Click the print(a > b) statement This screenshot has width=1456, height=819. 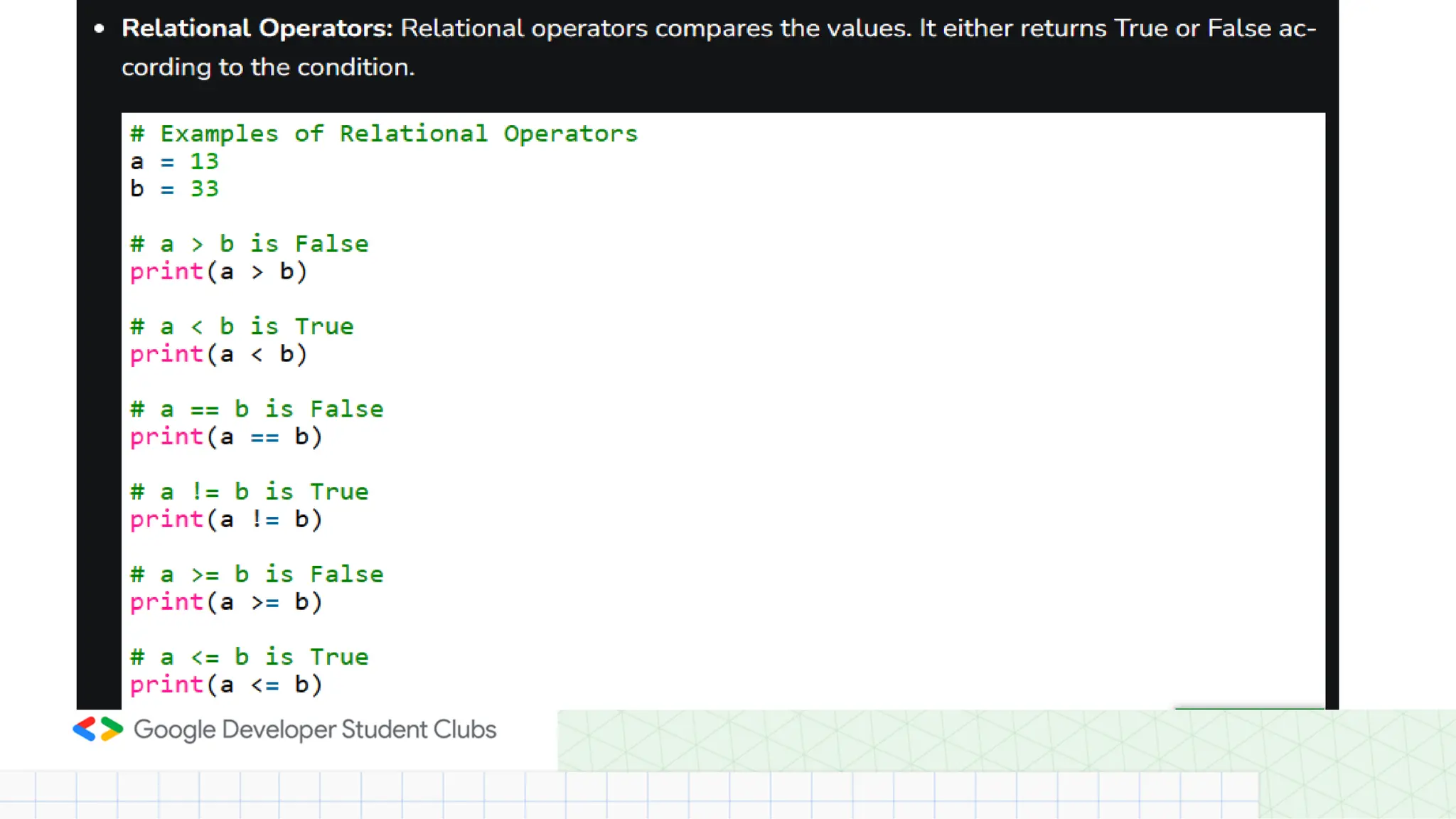pyautogui.click(x=218, y=272)
